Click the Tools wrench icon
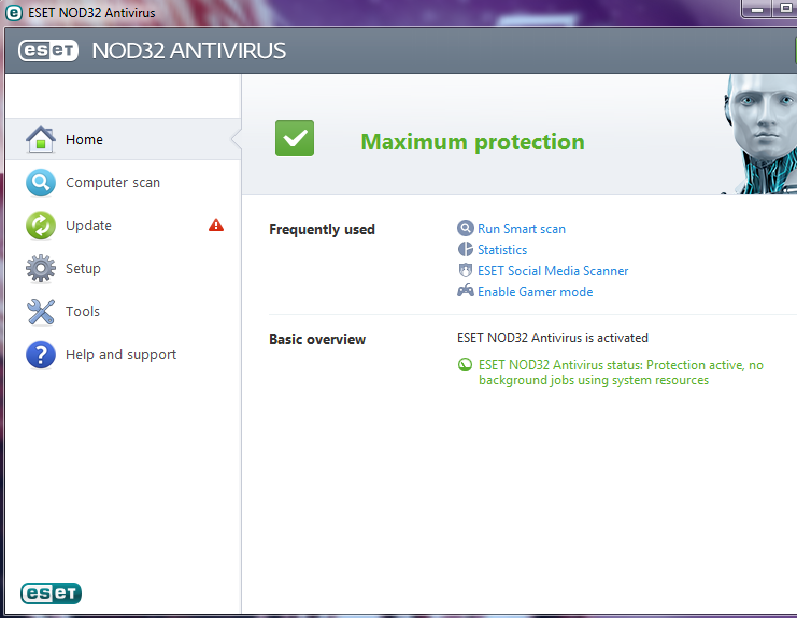The height and width of the screenshot is (618, 797). click(x=41, y=312)
